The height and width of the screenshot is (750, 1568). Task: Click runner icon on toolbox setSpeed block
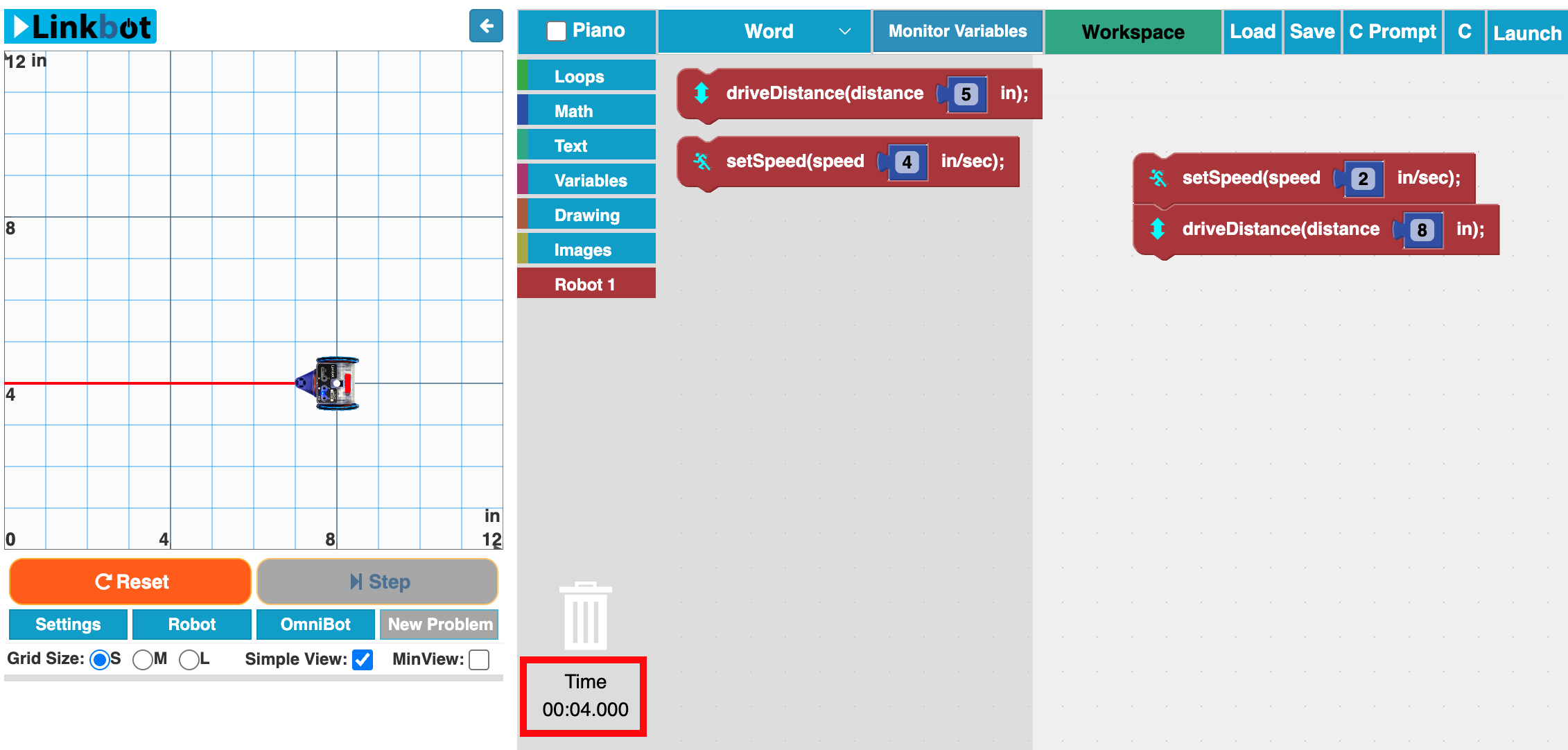[x=702, y=162]
